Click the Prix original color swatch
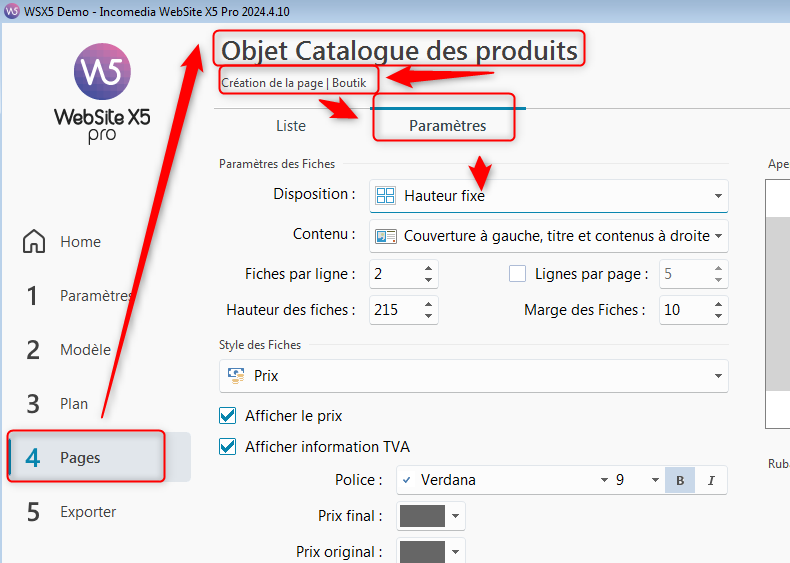This screenshot has height=563, width=790. [422, 551]
